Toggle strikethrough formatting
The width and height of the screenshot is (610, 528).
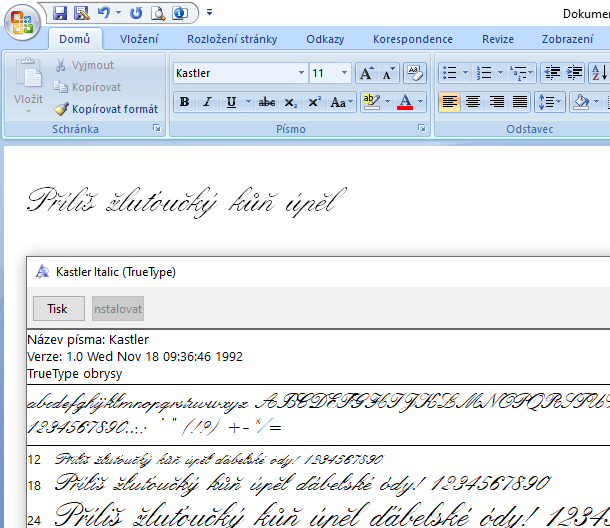click(266, 102)
